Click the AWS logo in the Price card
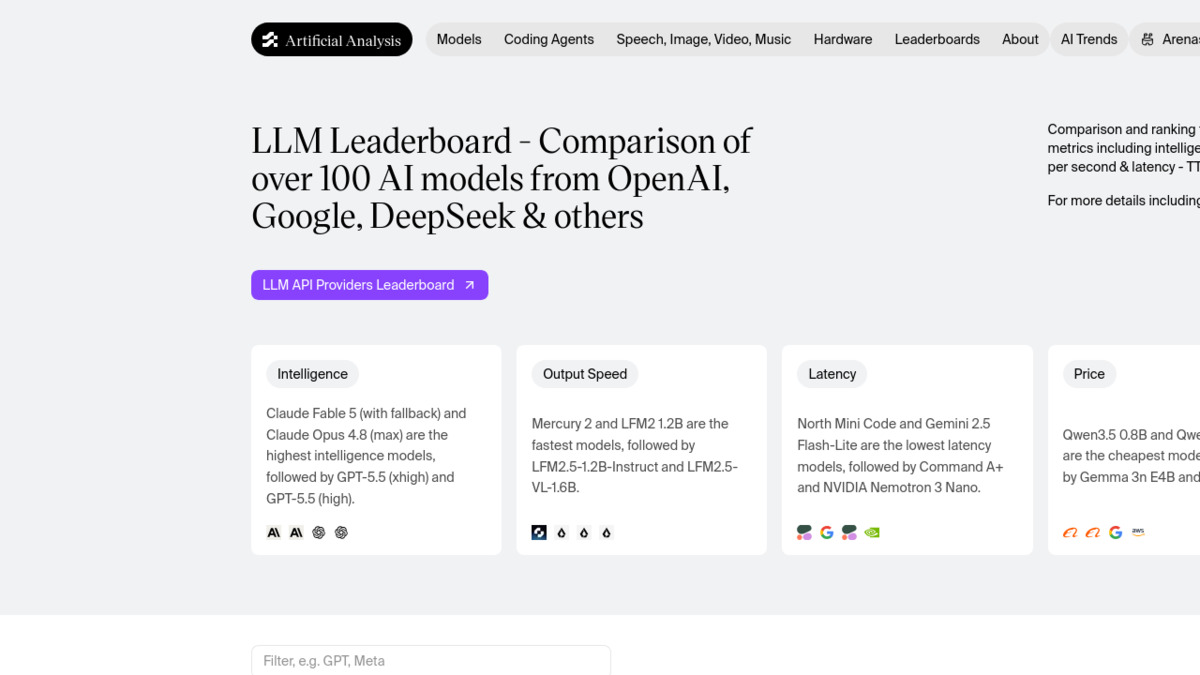This screenshot has width=1200, height=675. (x=1138, y=533)
